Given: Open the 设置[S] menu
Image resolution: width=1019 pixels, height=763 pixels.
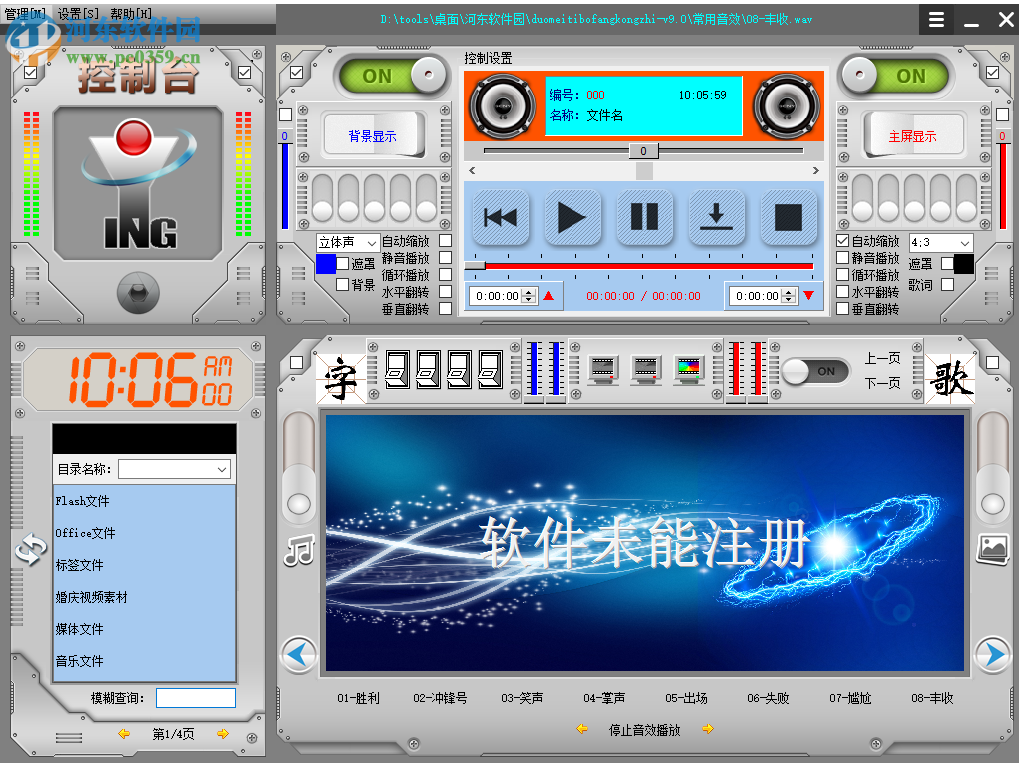Looking at the screenshot, I should 79,14.
